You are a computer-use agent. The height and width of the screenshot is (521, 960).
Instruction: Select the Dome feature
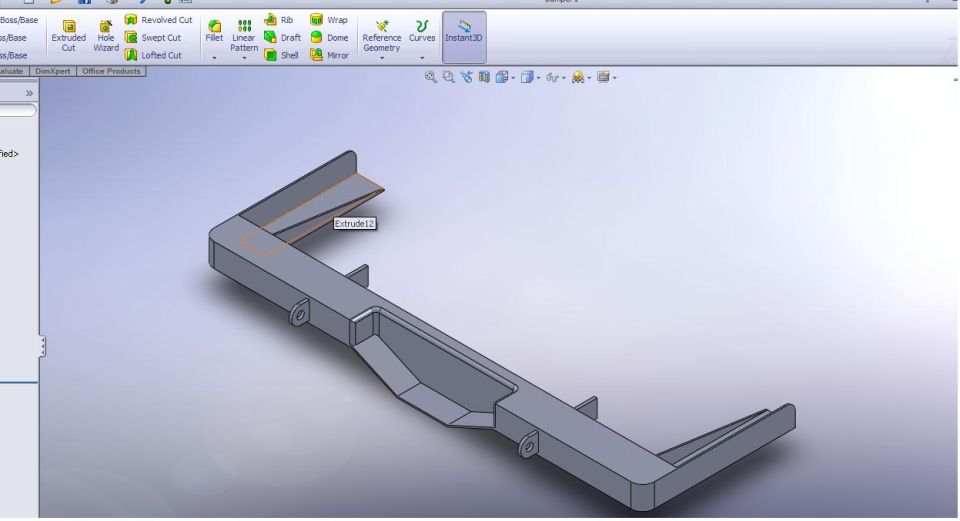(329, 37)
